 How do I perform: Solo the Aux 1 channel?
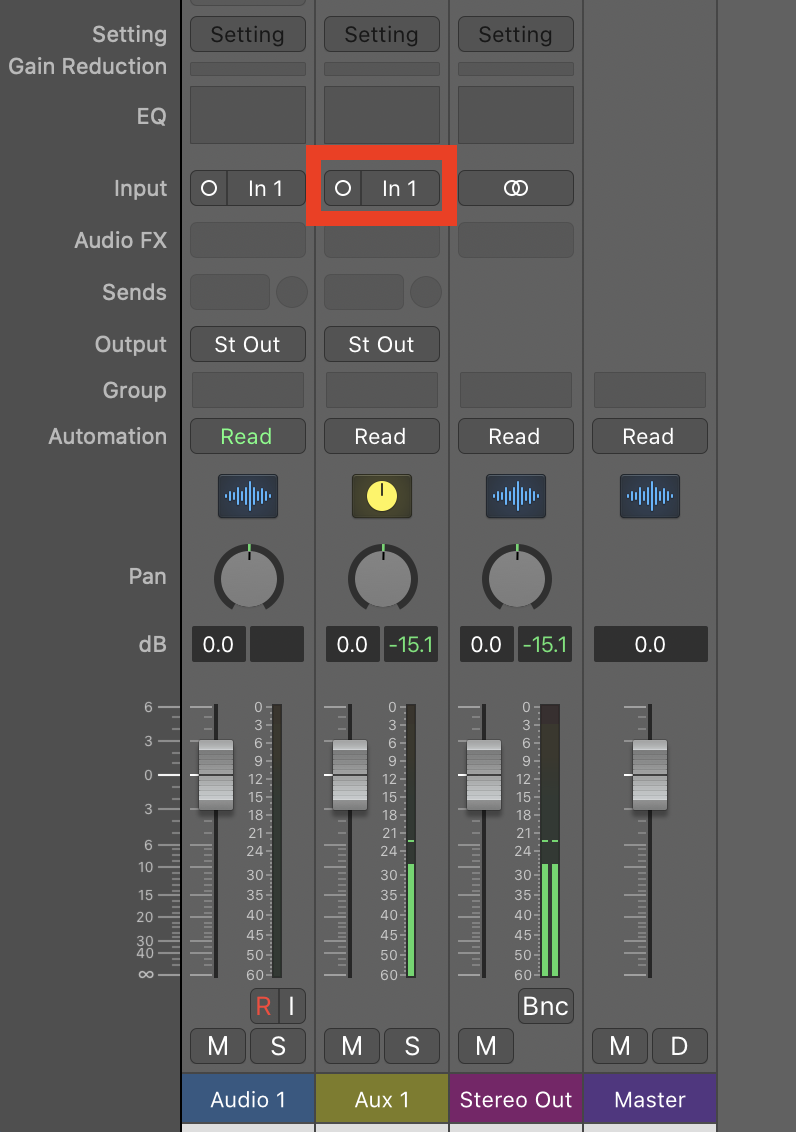pyautogui.click(x=412, y=1046)
